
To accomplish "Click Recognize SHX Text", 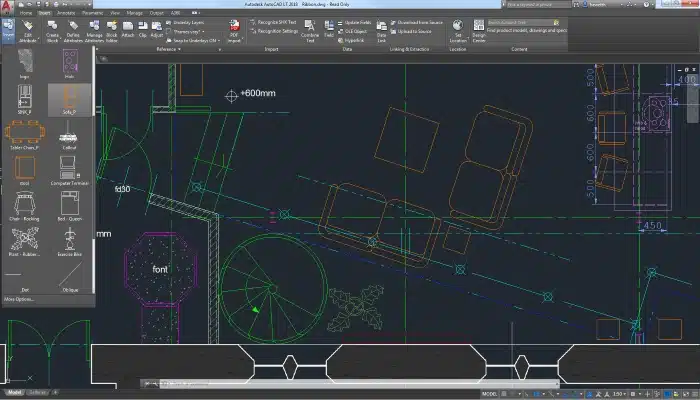I will point(273,22).
